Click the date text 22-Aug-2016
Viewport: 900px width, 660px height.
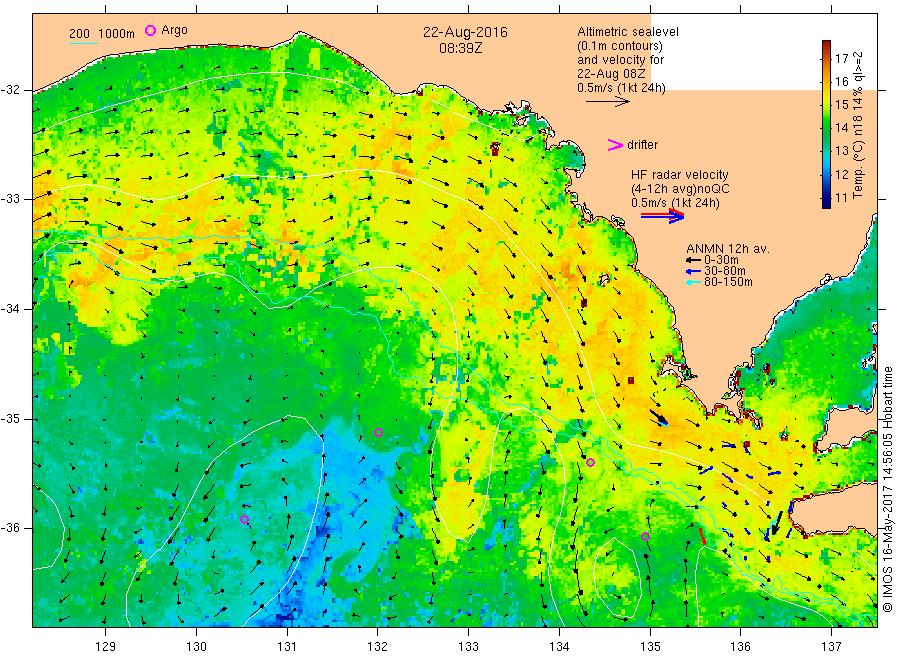pos(465,32)
